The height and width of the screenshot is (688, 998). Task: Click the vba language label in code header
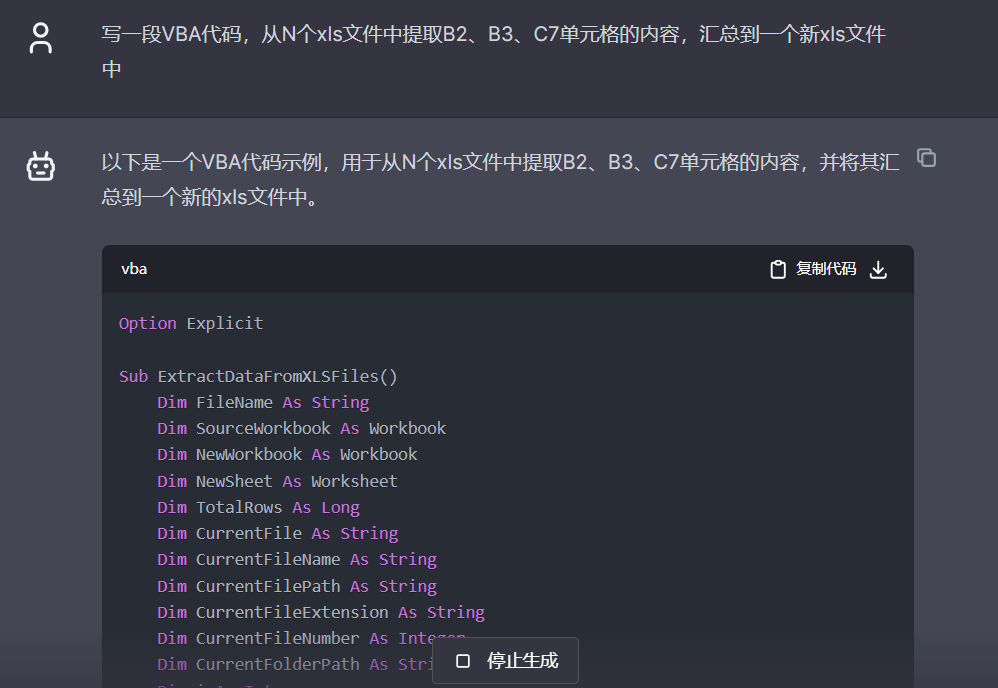134,269
